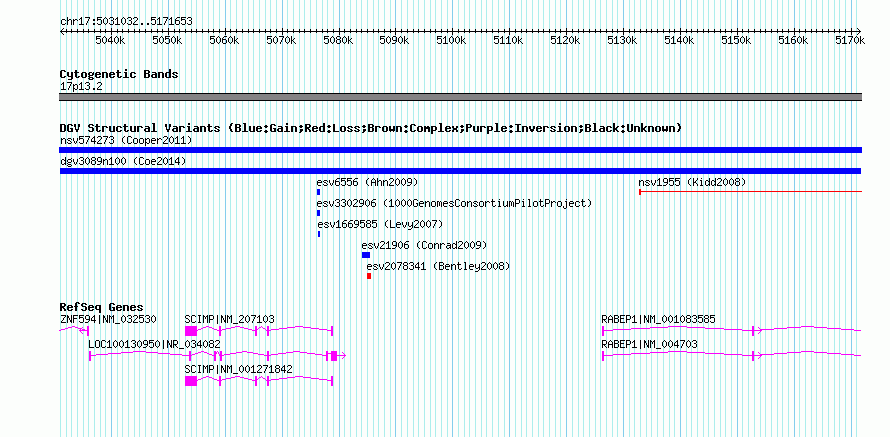The height and width of the screenshot is (437, 890).
Task: Select the RefSeq Genes track heading
Action: pyautogui.click(x=101, y=307)
